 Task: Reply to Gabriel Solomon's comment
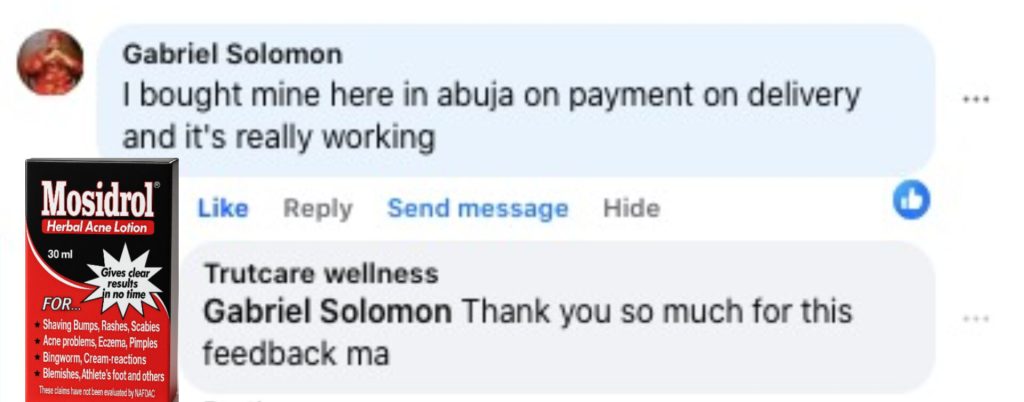tap(317, 209)
